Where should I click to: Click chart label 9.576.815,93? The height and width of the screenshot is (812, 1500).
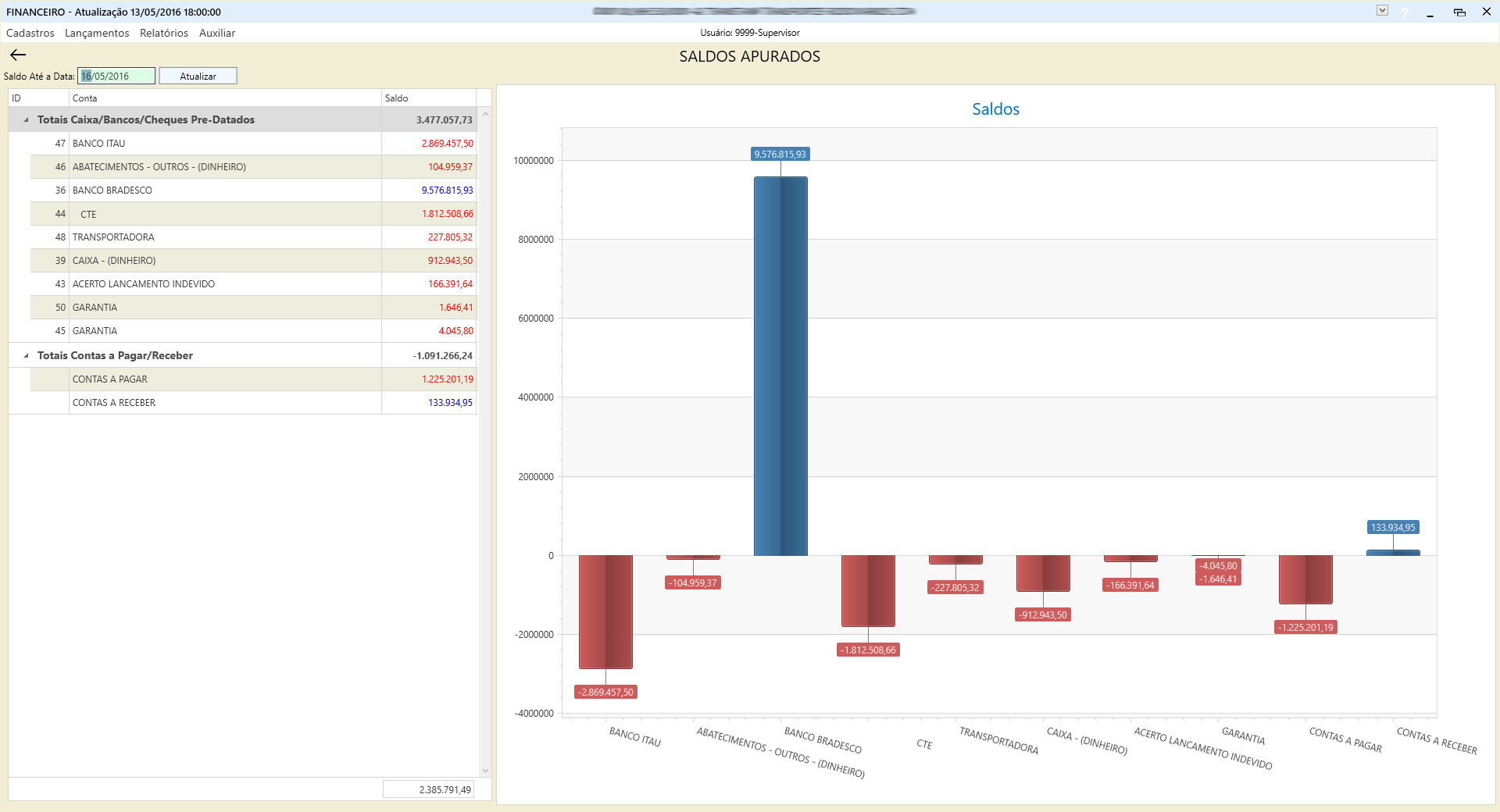(780, 155)
